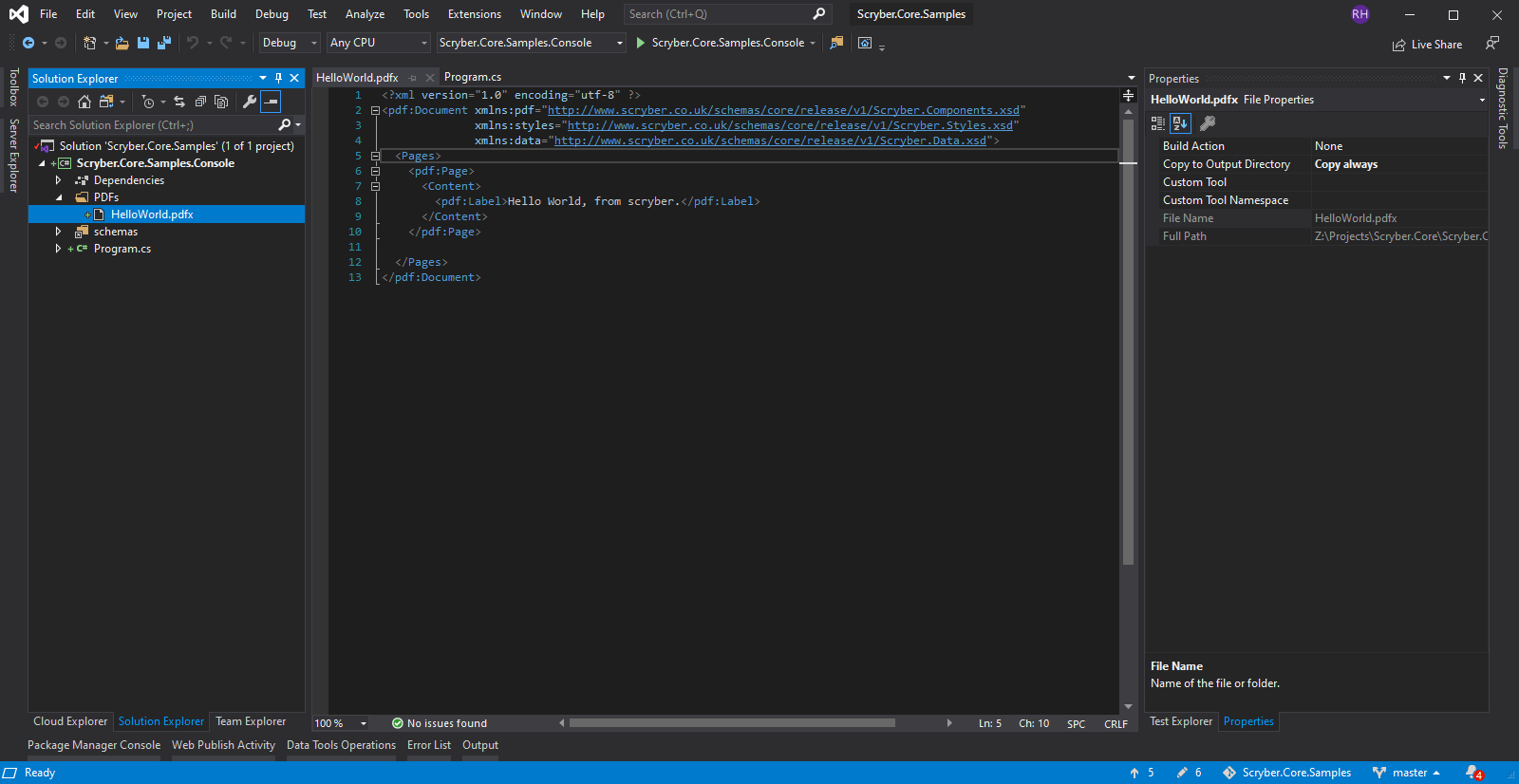Click the pending changes pencil indicator
This screenshot has height=784, width=1519.
click(x=1190, y=773)
